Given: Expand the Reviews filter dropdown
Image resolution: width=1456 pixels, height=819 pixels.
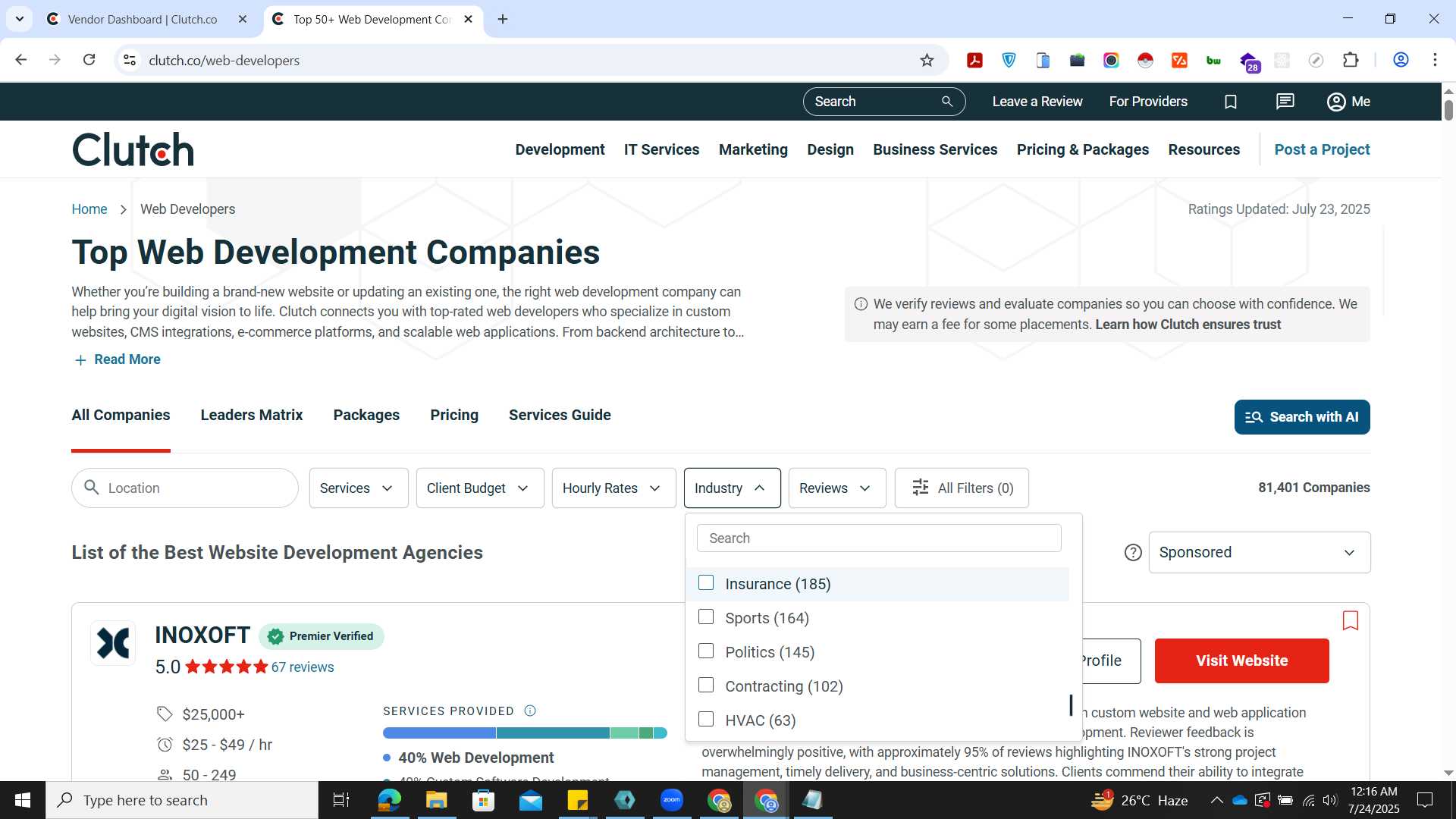Looking at the screenshot, I should (837, 488).
